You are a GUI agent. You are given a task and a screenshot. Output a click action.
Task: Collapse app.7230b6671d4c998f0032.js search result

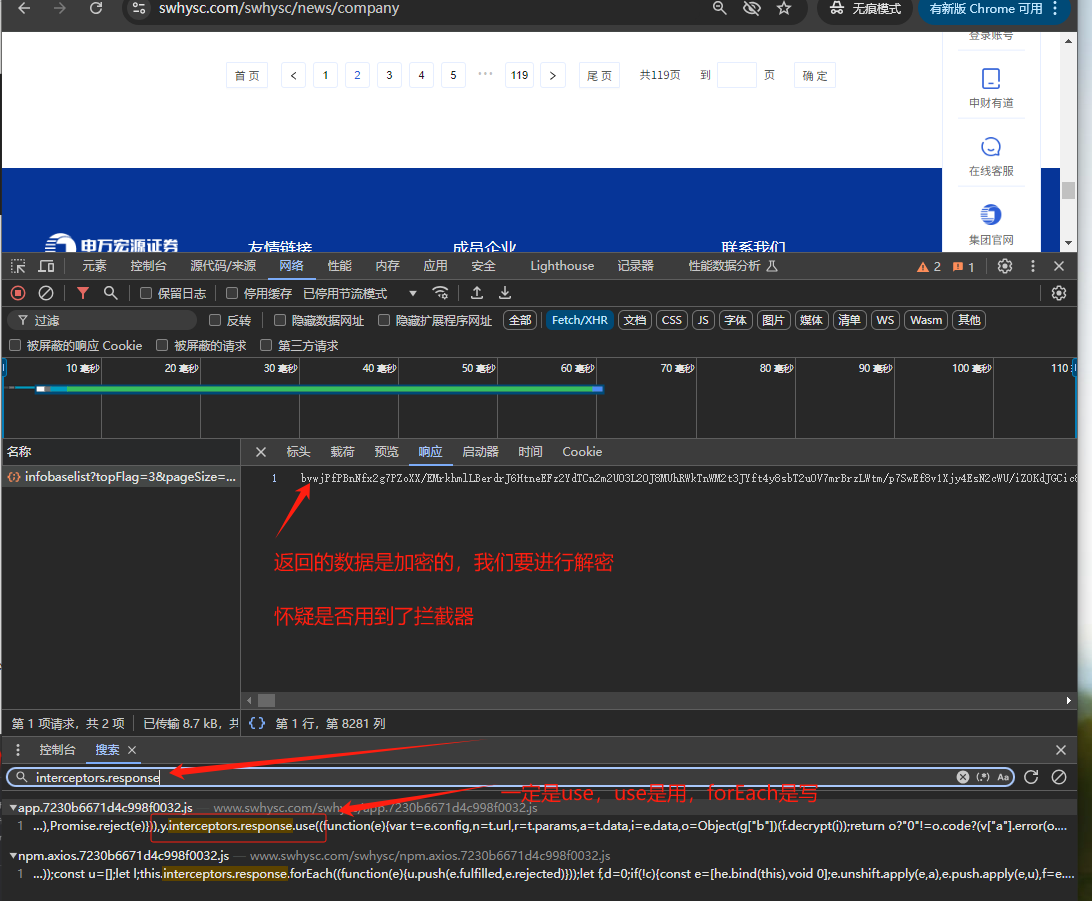pyautogui.click(x=13, y=808)
